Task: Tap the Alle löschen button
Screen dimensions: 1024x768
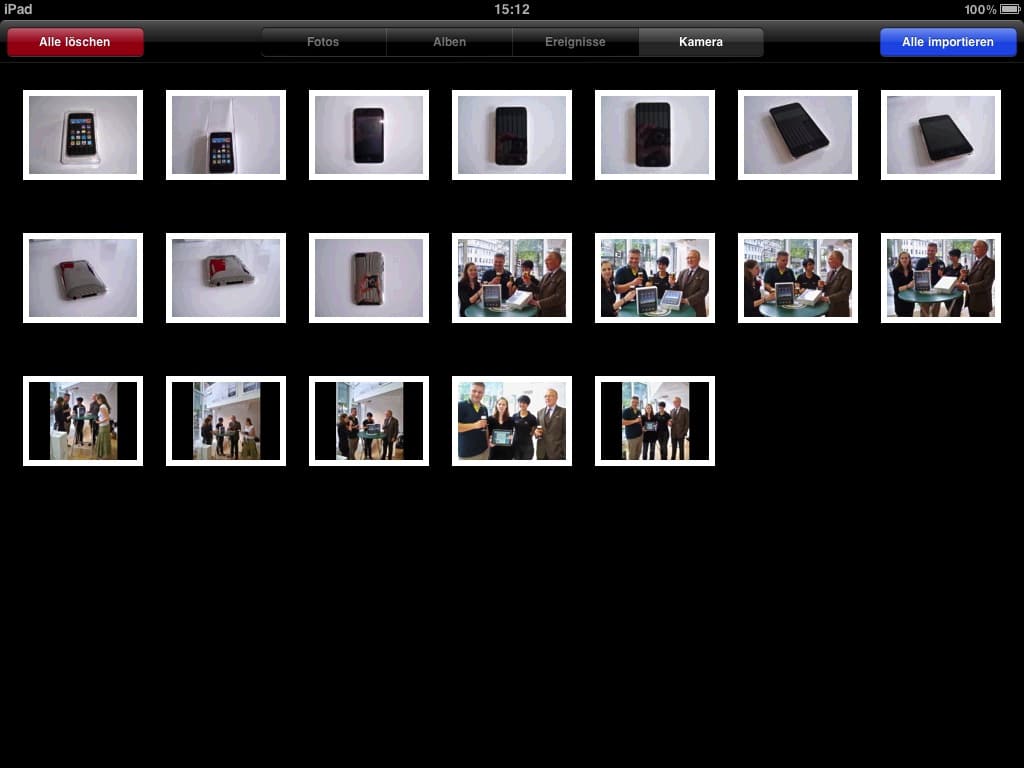Action: click(75, 42)
